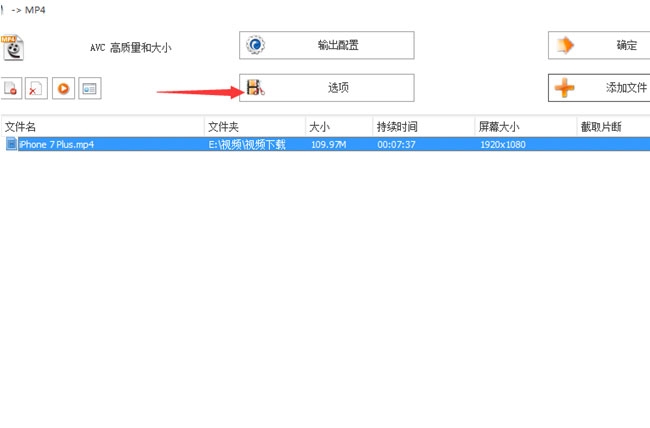Click the video file icon beside iPhone 7 Plus.mp4
The height and width of the screenshot is (428, 650).
11,144
